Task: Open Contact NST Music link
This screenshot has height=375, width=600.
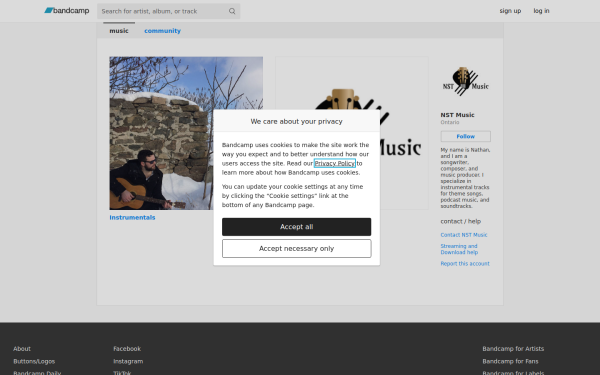Action: (x=464, y=235)
